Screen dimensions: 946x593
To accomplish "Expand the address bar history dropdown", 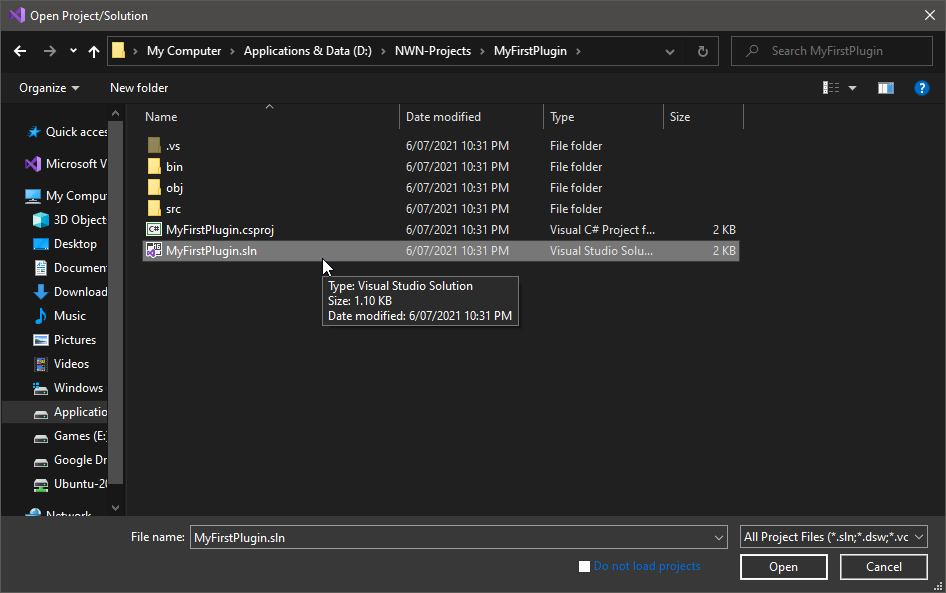I will [670, 52].
